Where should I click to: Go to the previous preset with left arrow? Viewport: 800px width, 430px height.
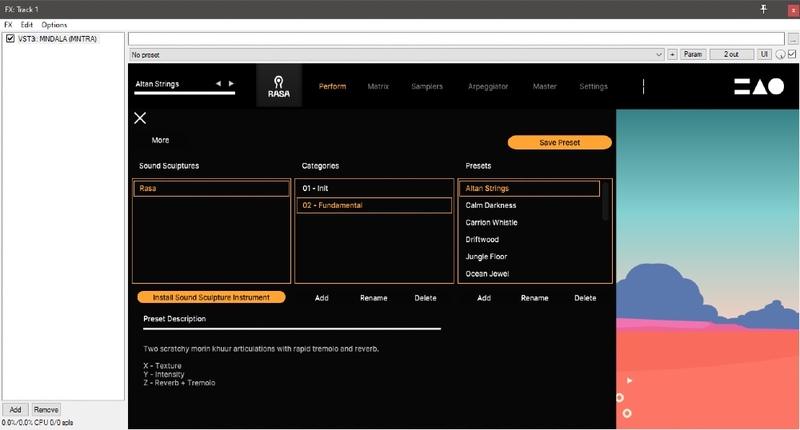pyautogui.click(x=219, y=84)
